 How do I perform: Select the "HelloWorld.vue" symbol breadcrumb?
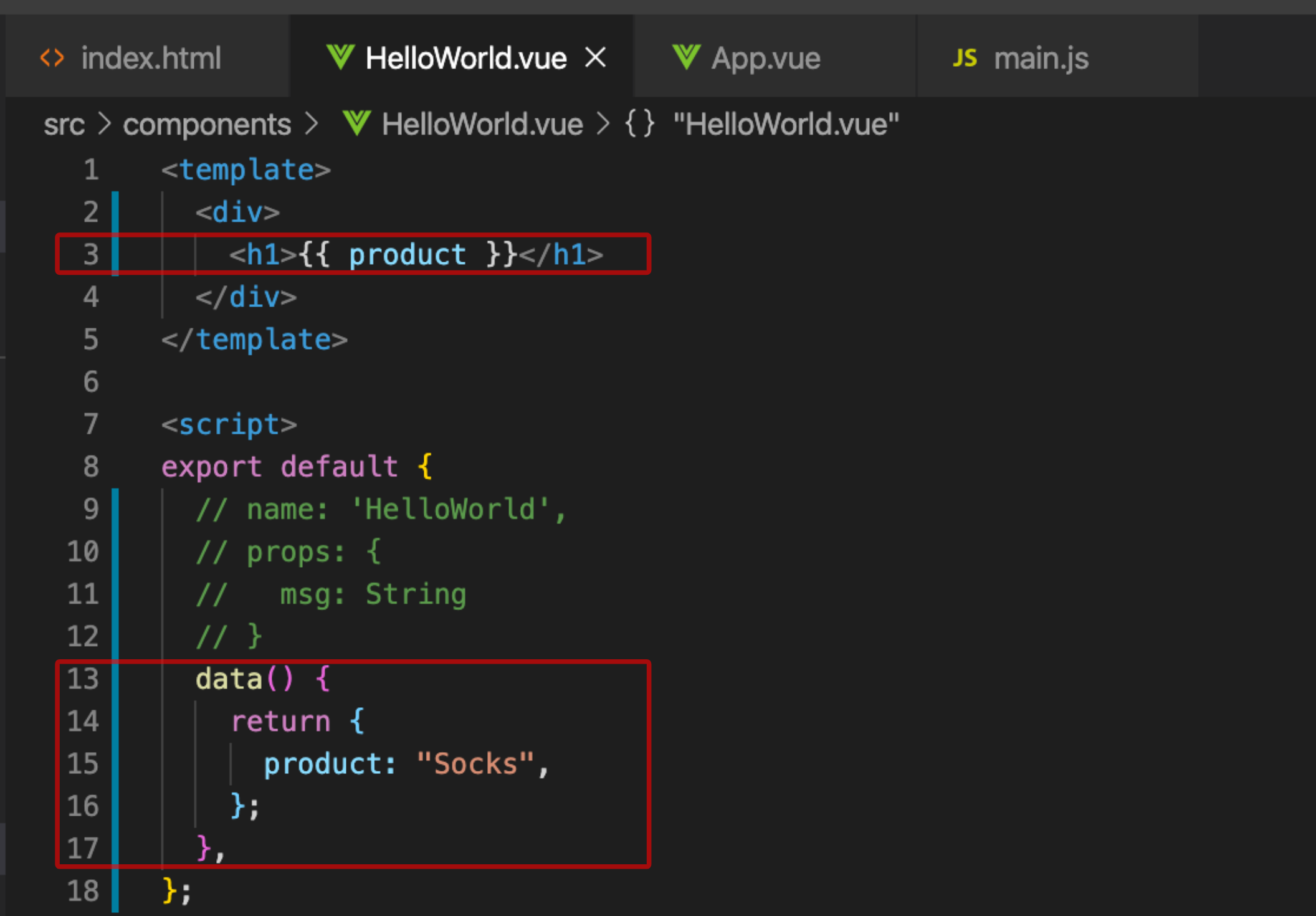coord(786,124)
